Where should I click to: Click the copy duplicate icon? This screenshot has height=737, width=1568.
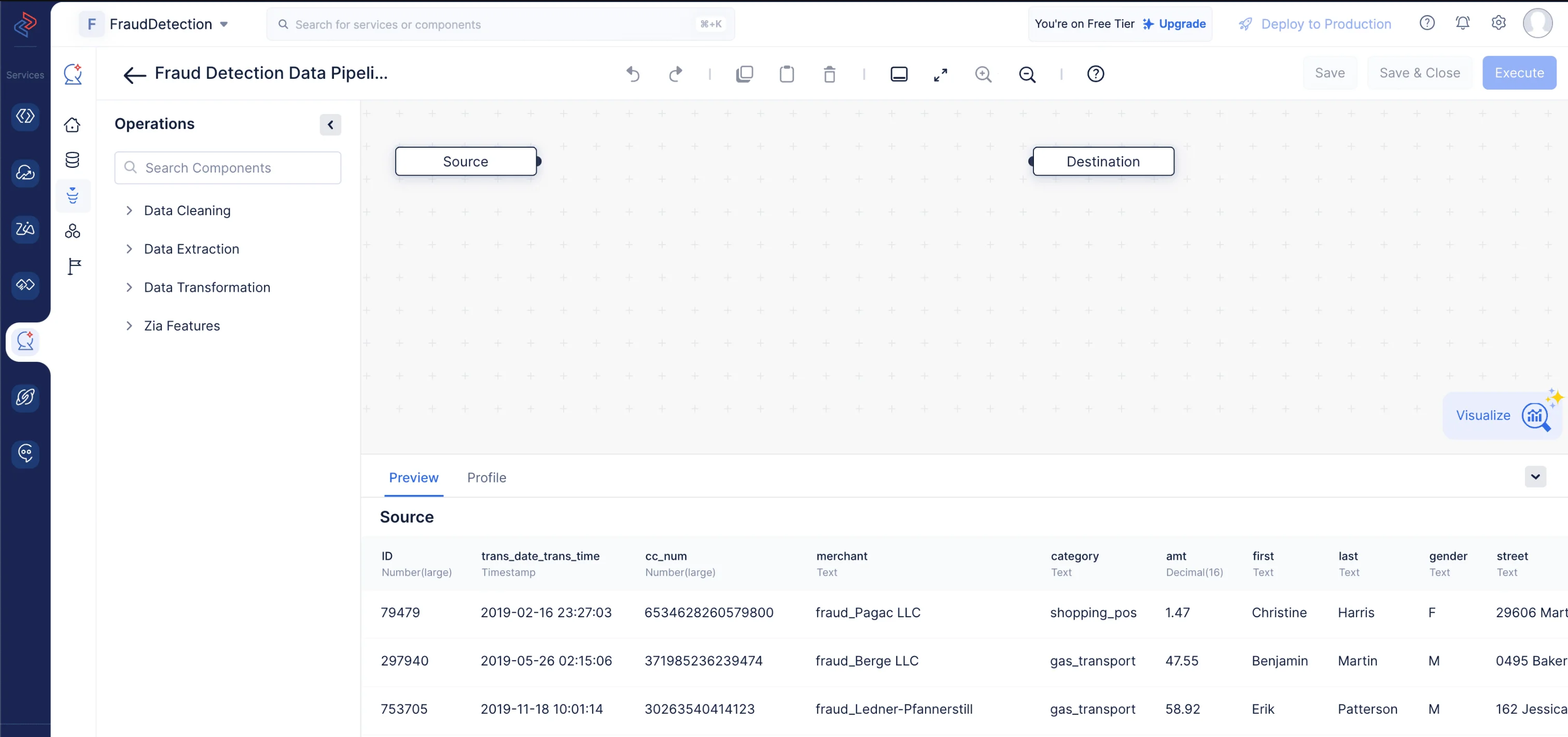(744, 74)
